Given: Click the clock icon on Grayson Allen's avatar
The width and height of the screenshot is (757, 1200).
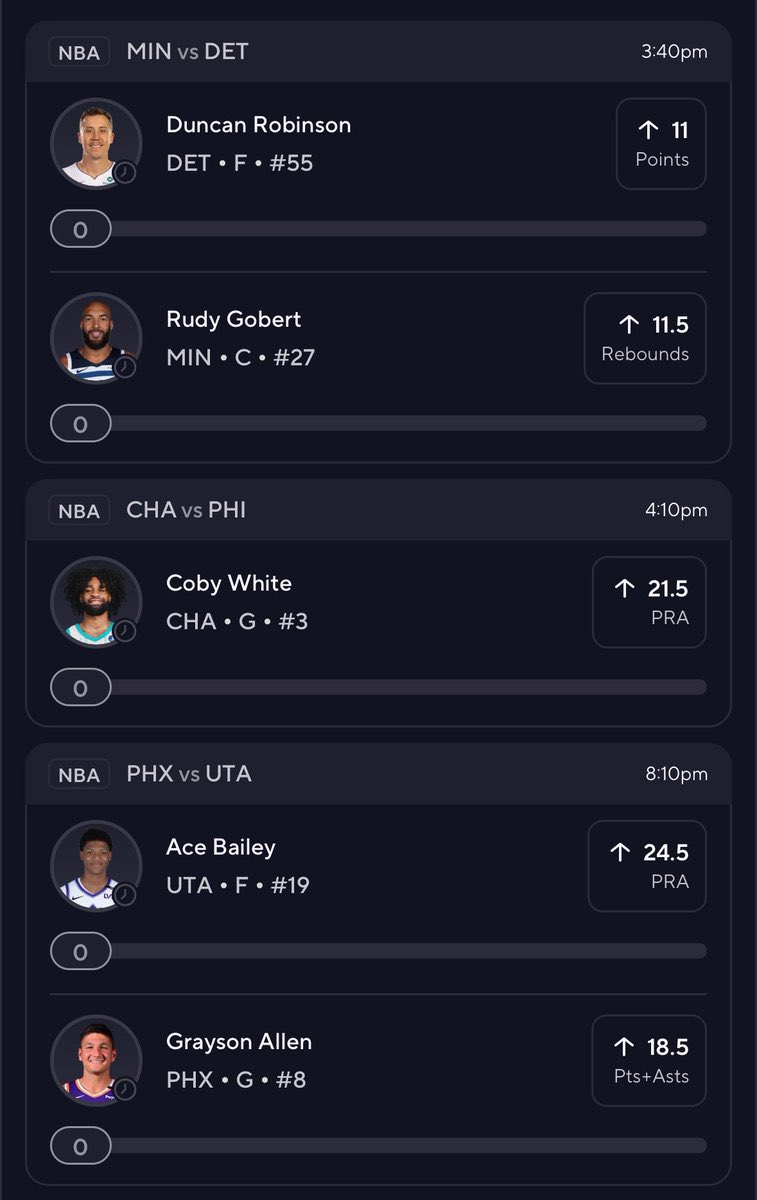Looking at the screenshot, I should tap(125, 1089).
